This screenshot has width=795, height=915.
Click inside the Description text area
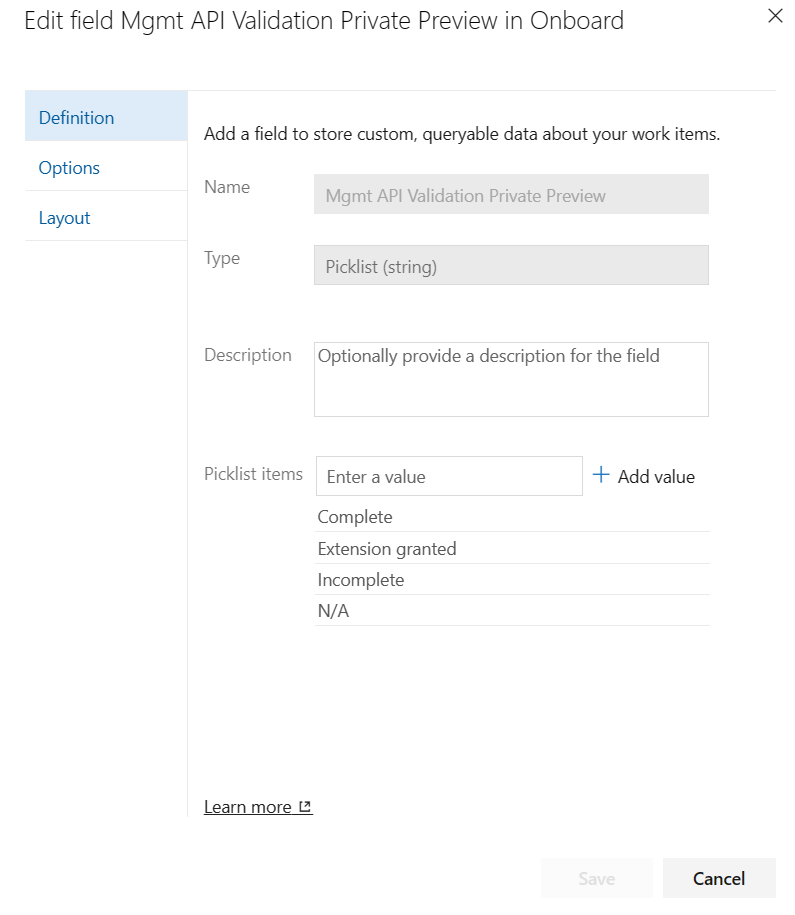(511, 379)
